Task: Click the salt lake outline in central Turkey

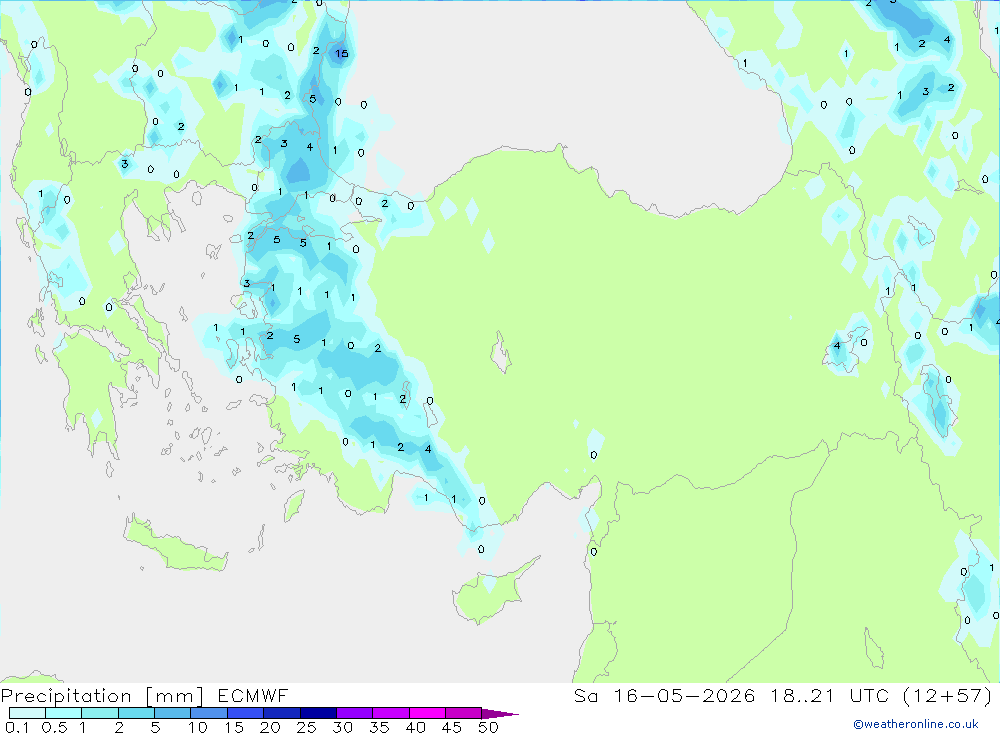Action: (501, 352)
